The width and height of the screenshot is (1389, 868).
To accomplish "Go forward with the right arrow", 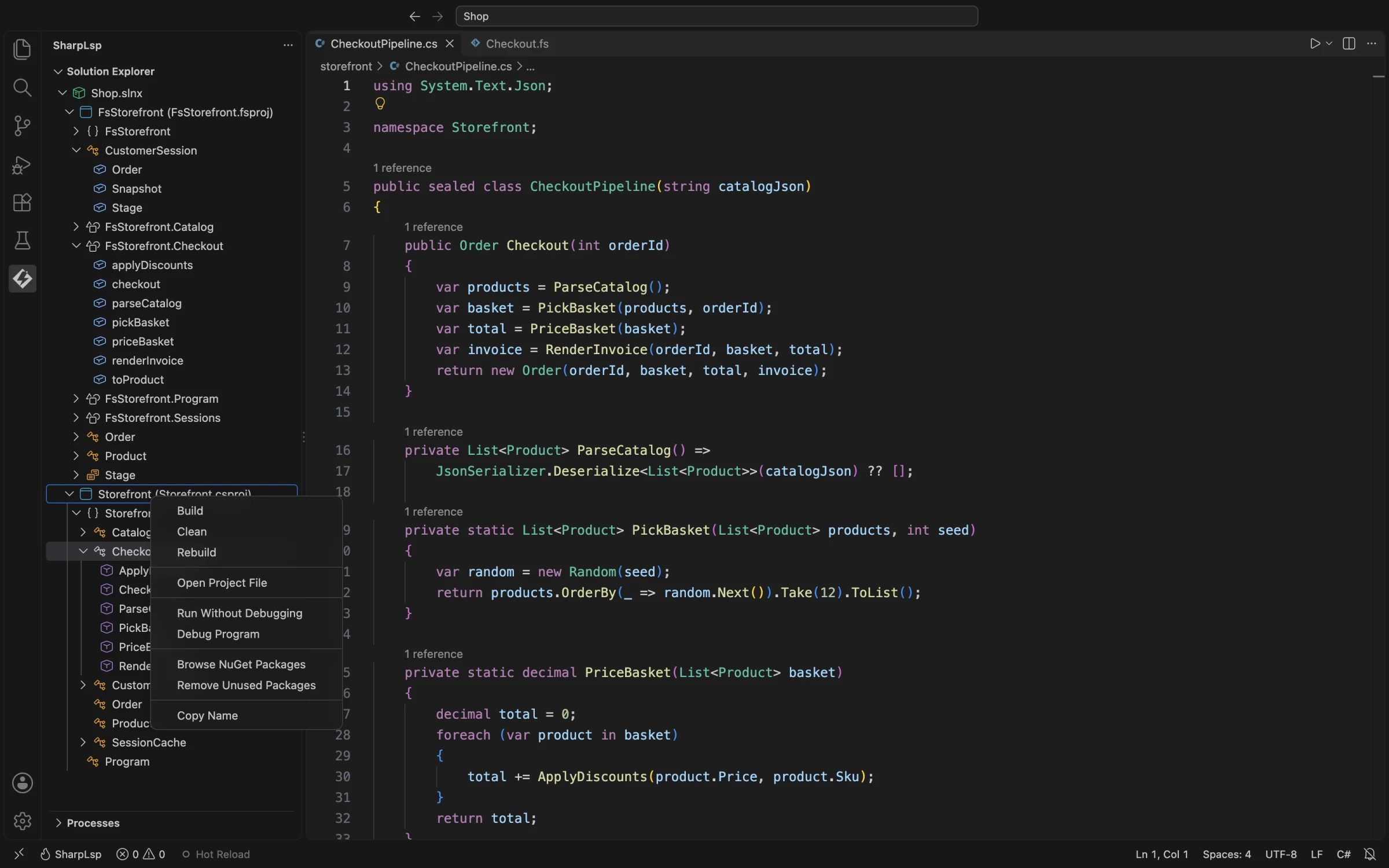I will [x=438, y=16].
